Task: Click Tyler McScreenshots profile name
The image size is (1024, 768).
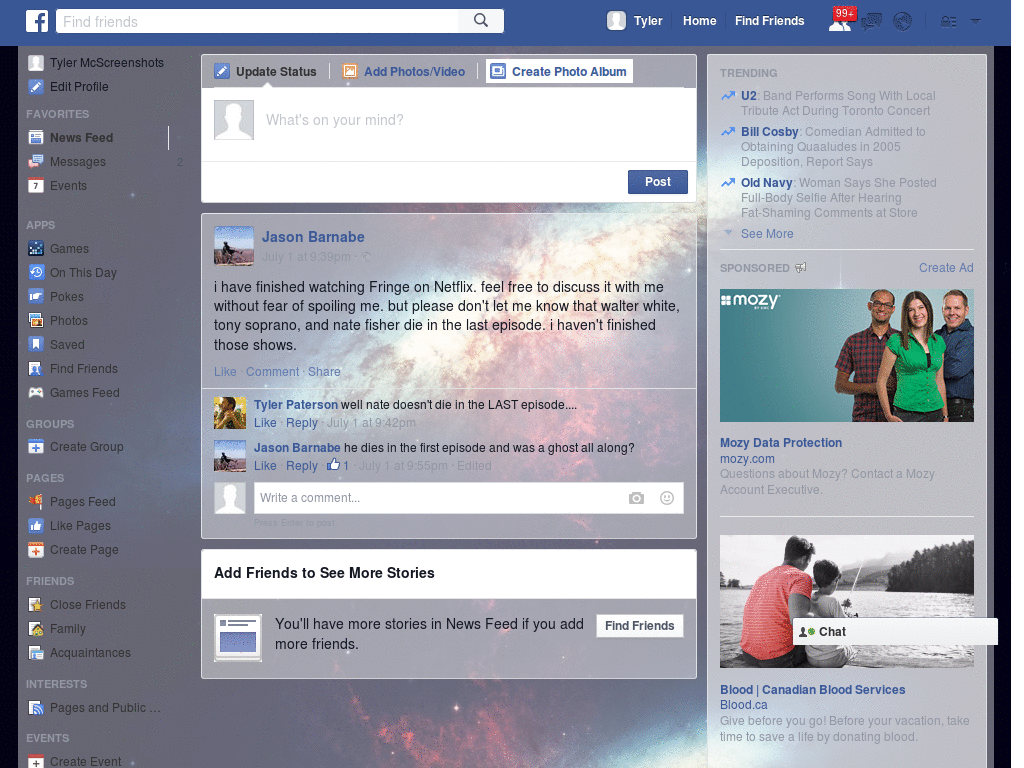Action: click(106, 63)
